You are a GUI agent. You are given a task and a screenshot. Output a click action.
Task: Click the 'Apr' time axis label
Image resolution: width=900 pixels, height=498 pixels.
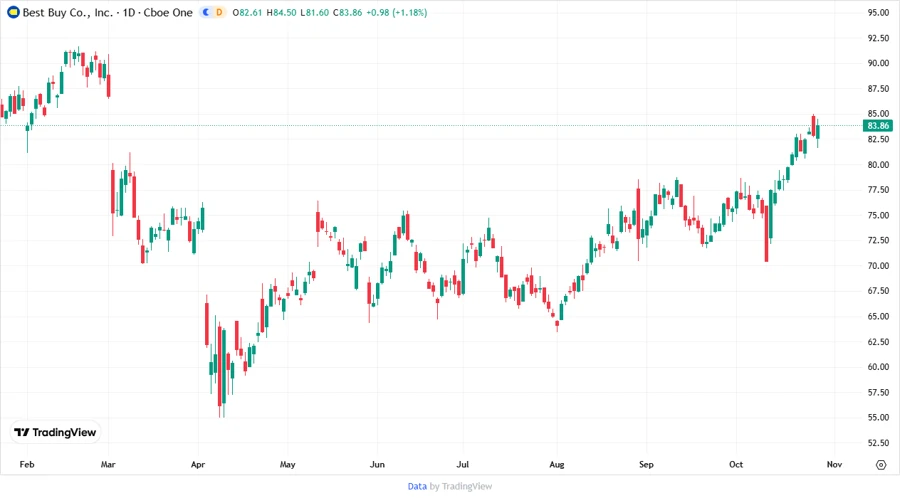198,464
